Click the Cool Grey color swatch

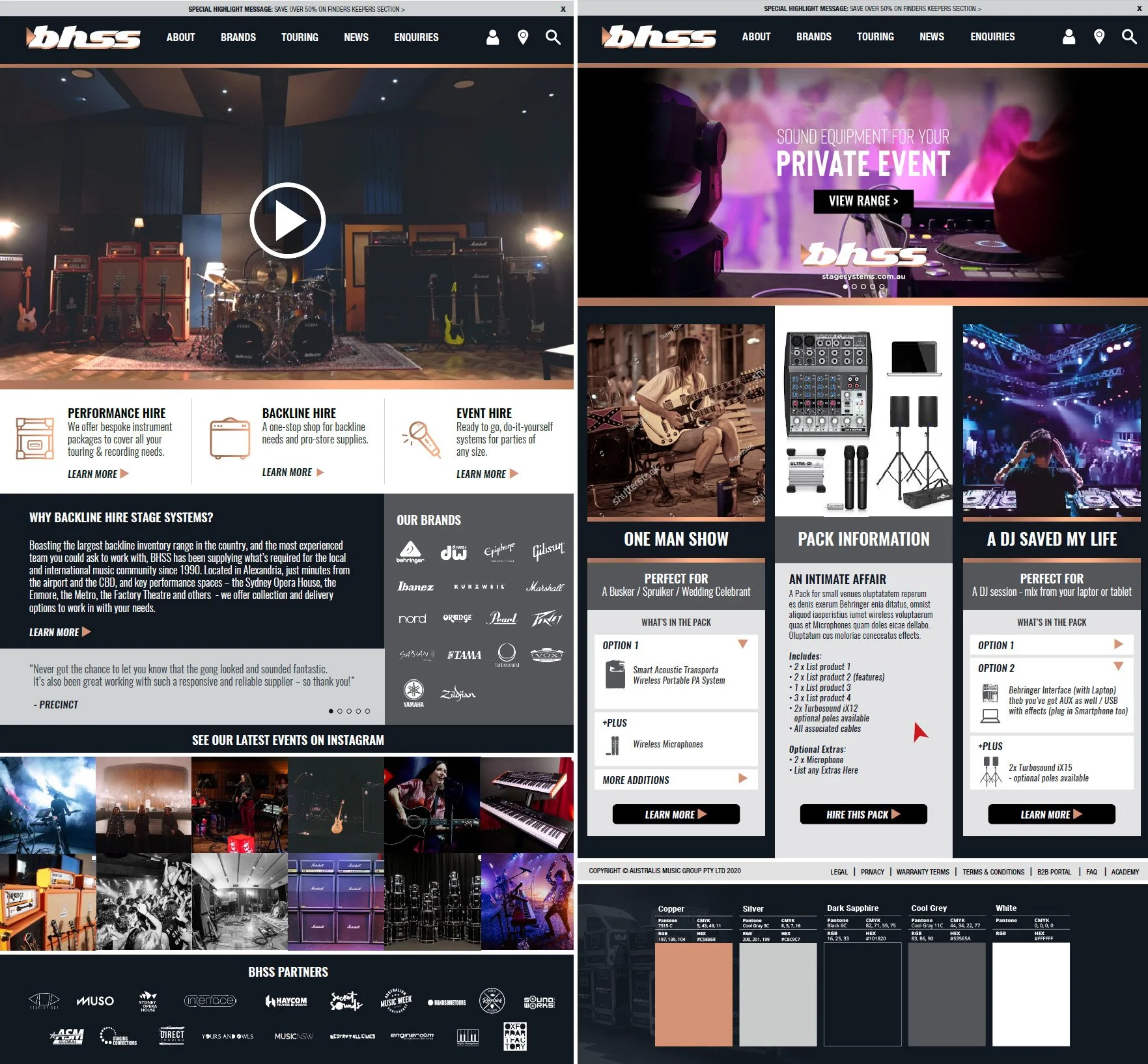tap(947, 994)
